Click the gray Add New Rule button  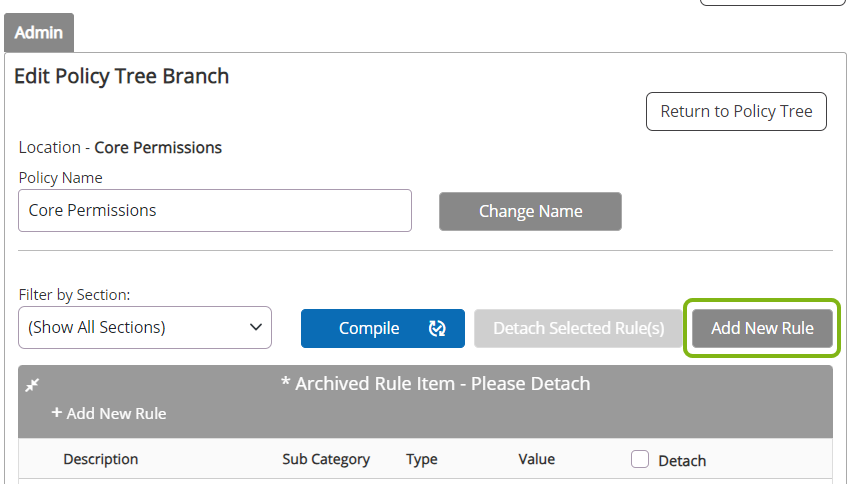point(762,328)
